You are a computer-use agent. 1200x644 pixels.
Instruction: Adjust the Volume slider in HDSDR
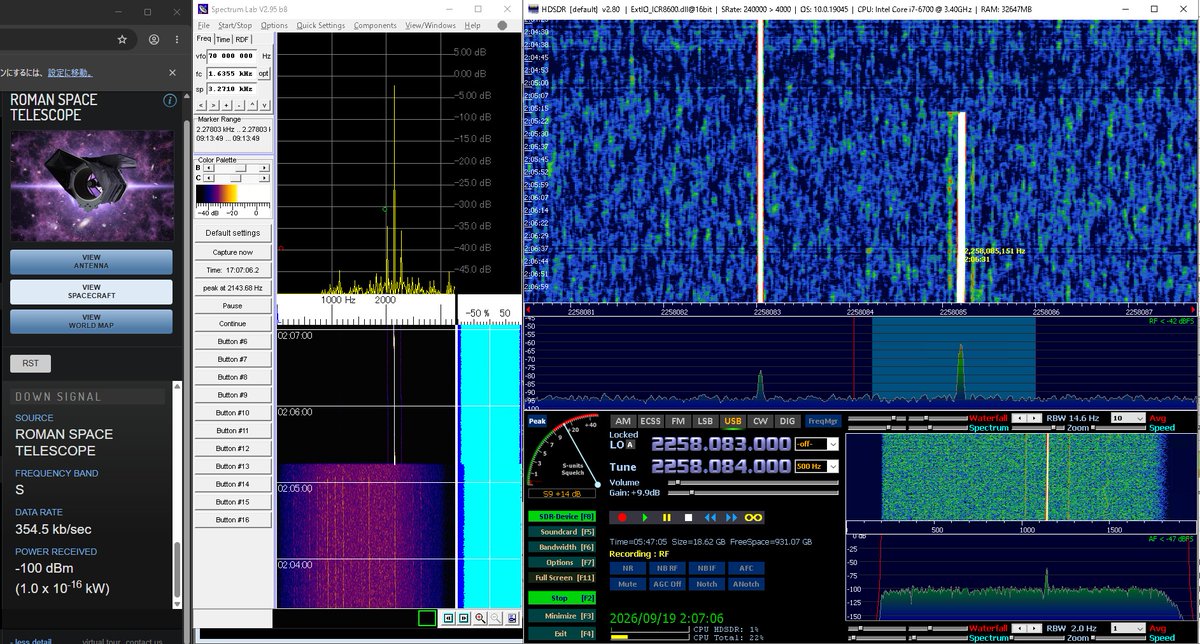(x=755, y=483)
